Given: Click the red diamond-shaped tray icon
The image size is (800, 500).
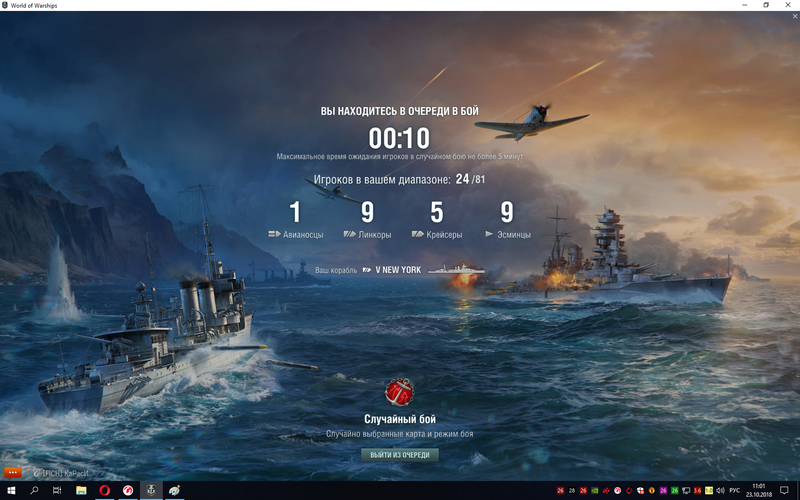Looking at the screenshot, I should pyautogui.click(x=629, y=490).
